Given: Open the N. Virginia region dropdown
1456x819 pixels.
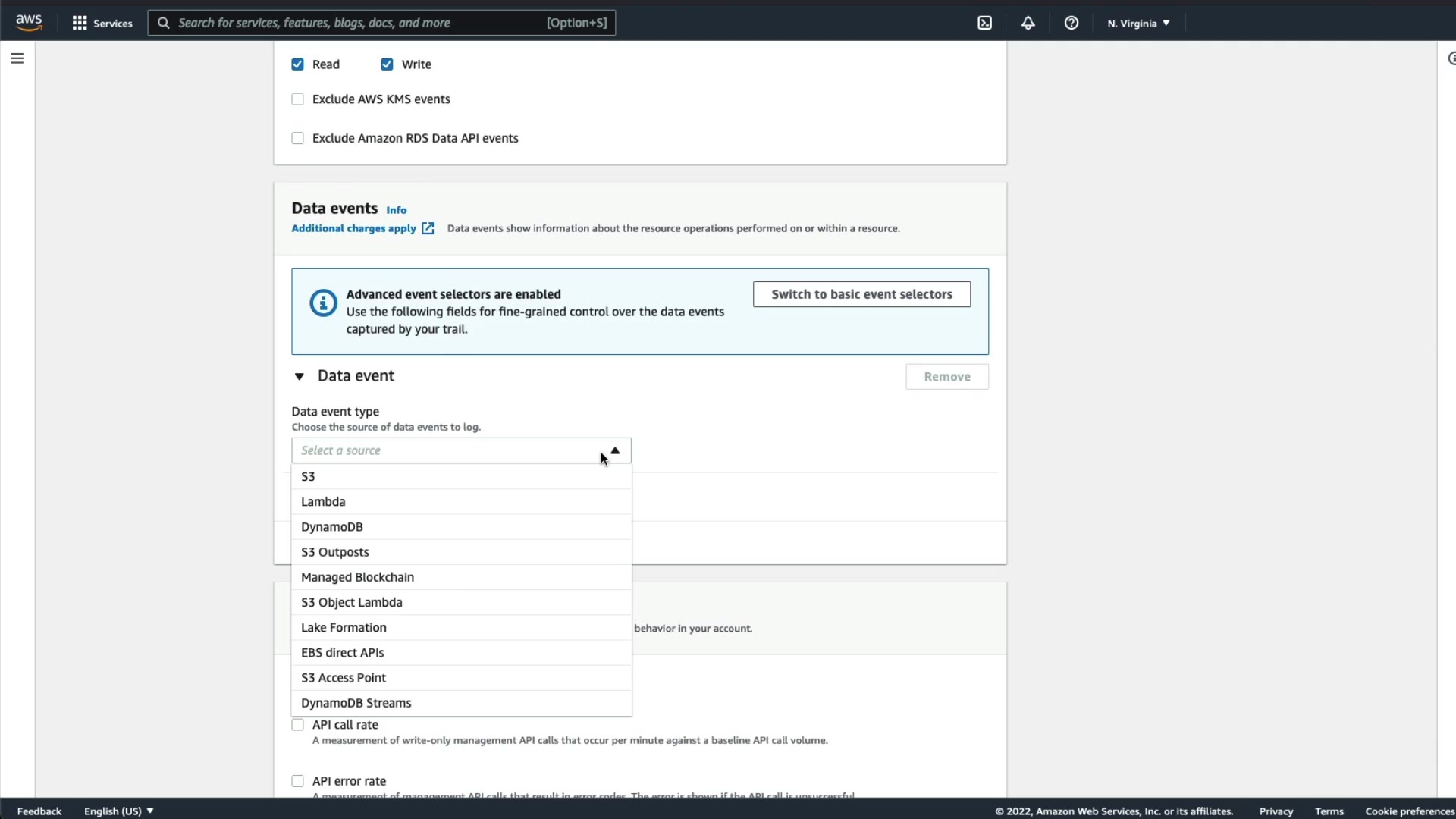Looking at the screenshot, I should coord(1137,24).
